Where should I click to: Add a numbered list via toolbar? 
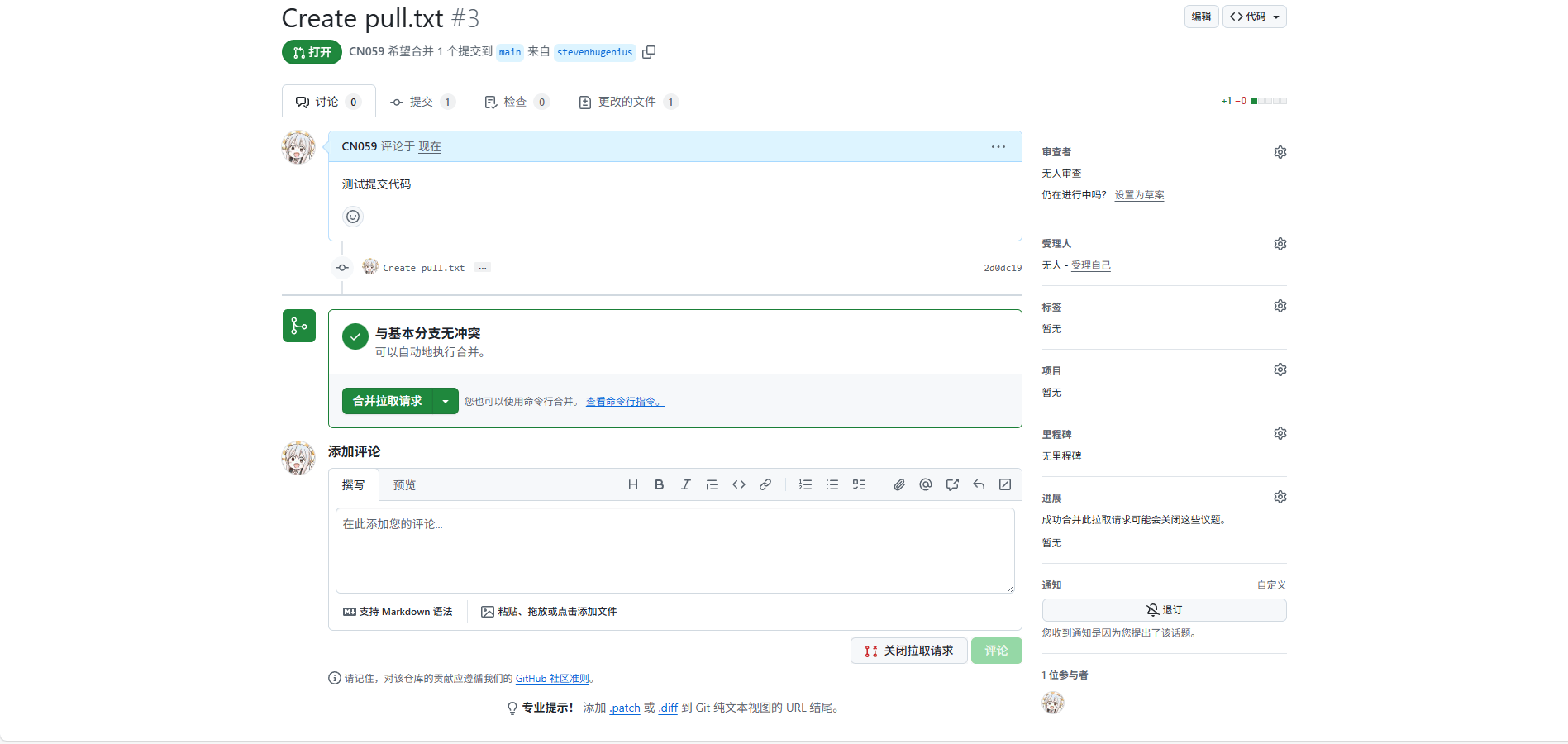[x=805, y=485]
